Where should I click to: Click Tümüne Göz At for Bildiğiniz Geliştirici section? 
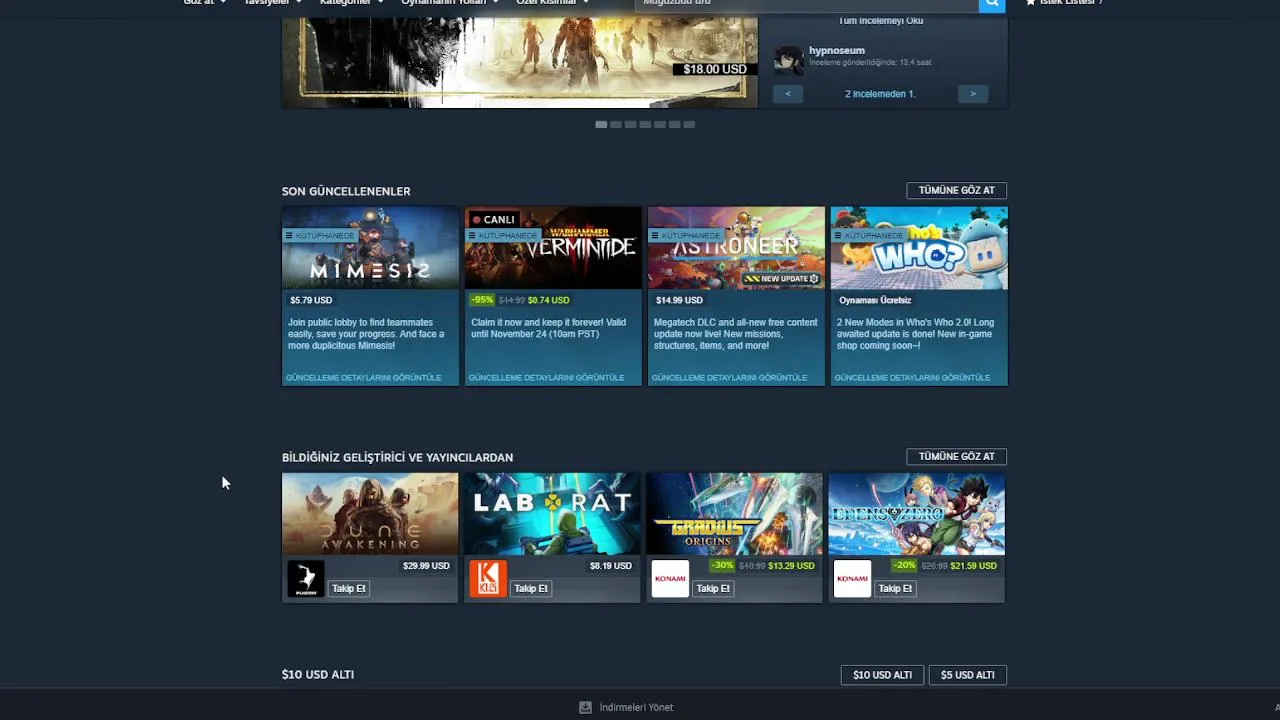click(x=956, y=456)
